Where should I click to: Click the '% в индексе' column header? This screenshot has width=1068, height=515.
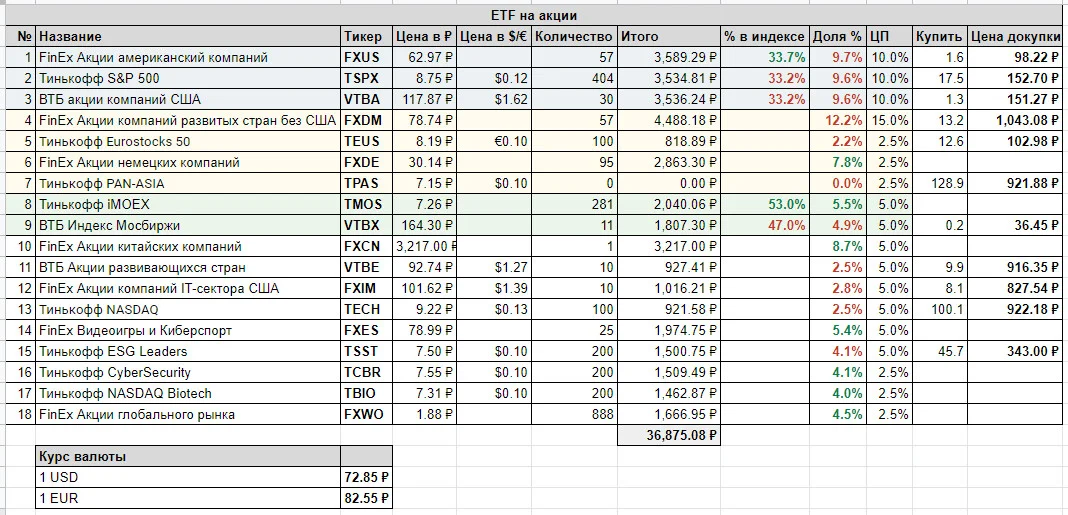764,37
